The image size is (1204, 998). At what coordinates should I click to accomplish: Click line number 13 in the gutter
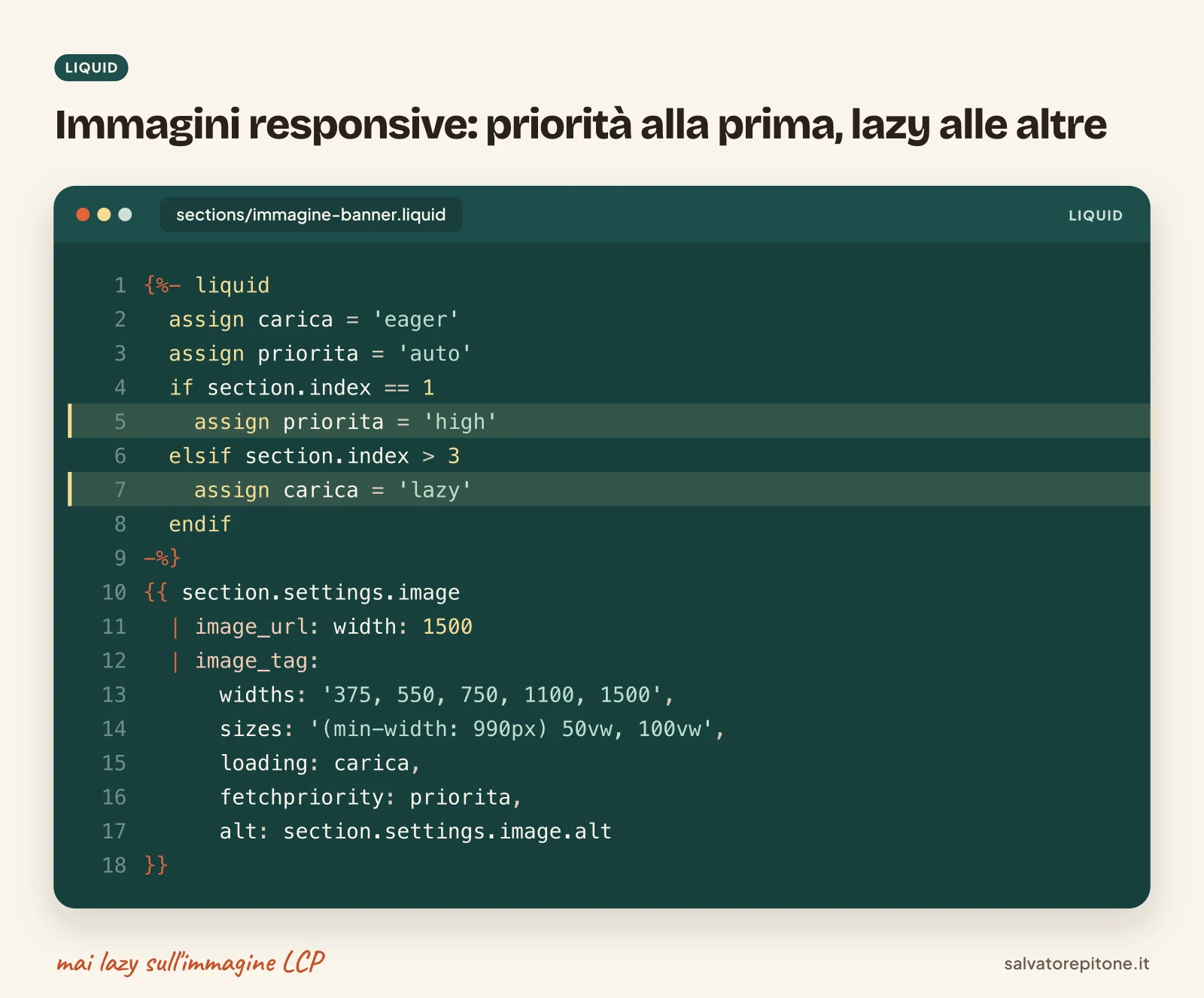point(114,695)
